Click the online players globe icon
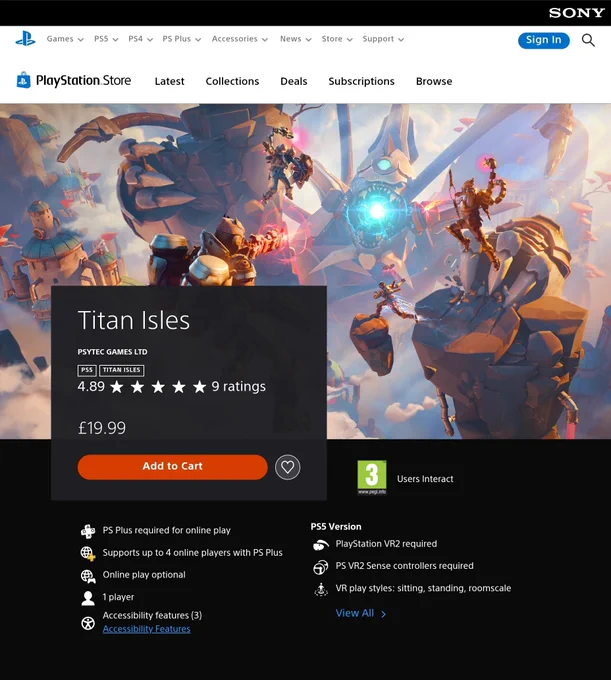 (88, 553)
